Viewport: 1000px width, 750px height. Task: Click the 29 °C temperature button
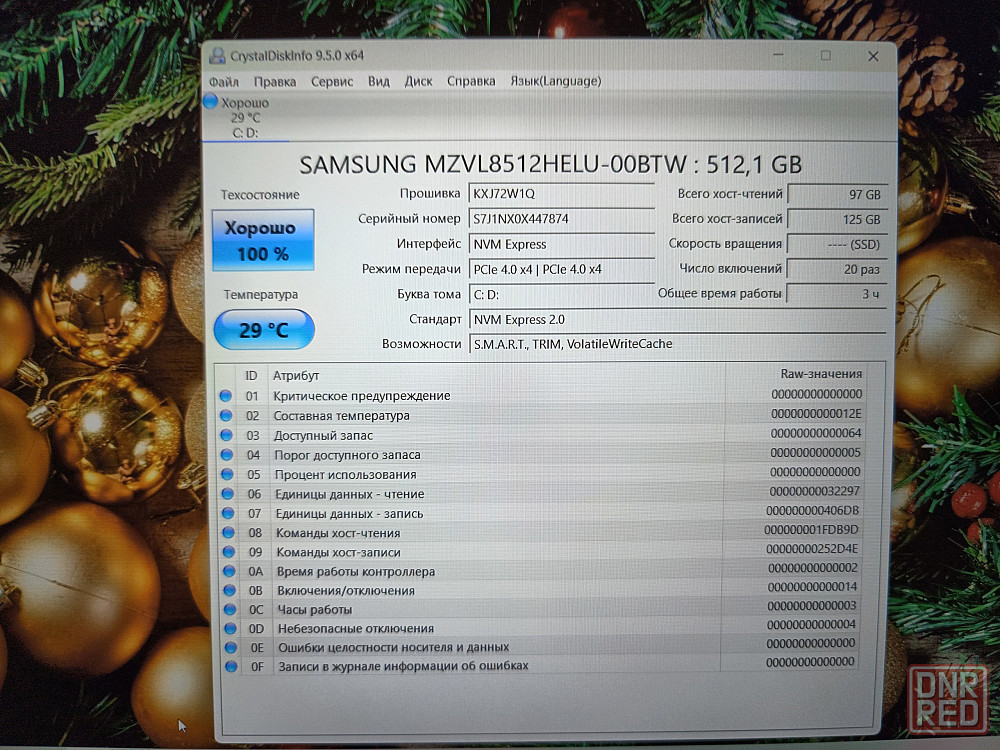(x=264, y=330)
